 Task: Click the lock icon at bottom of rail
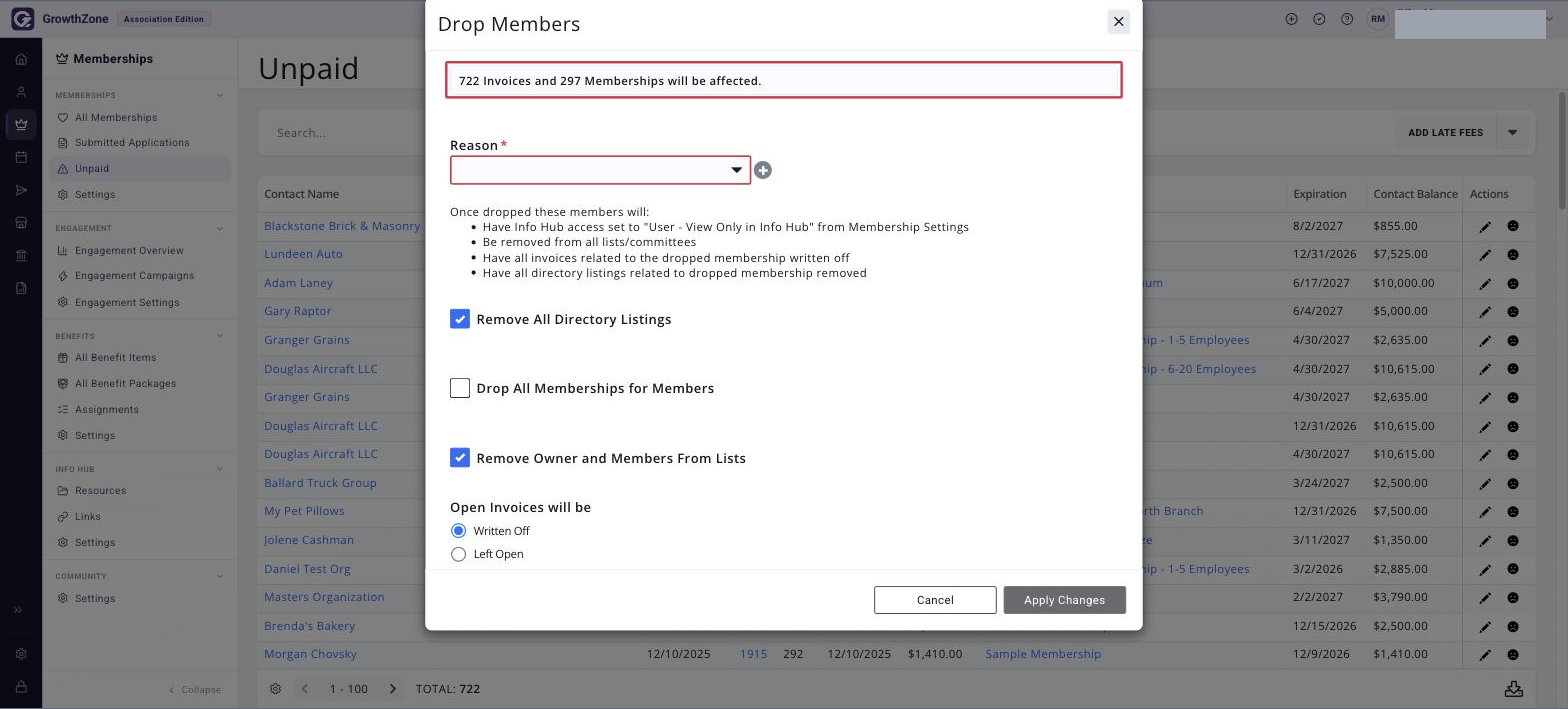21,687
